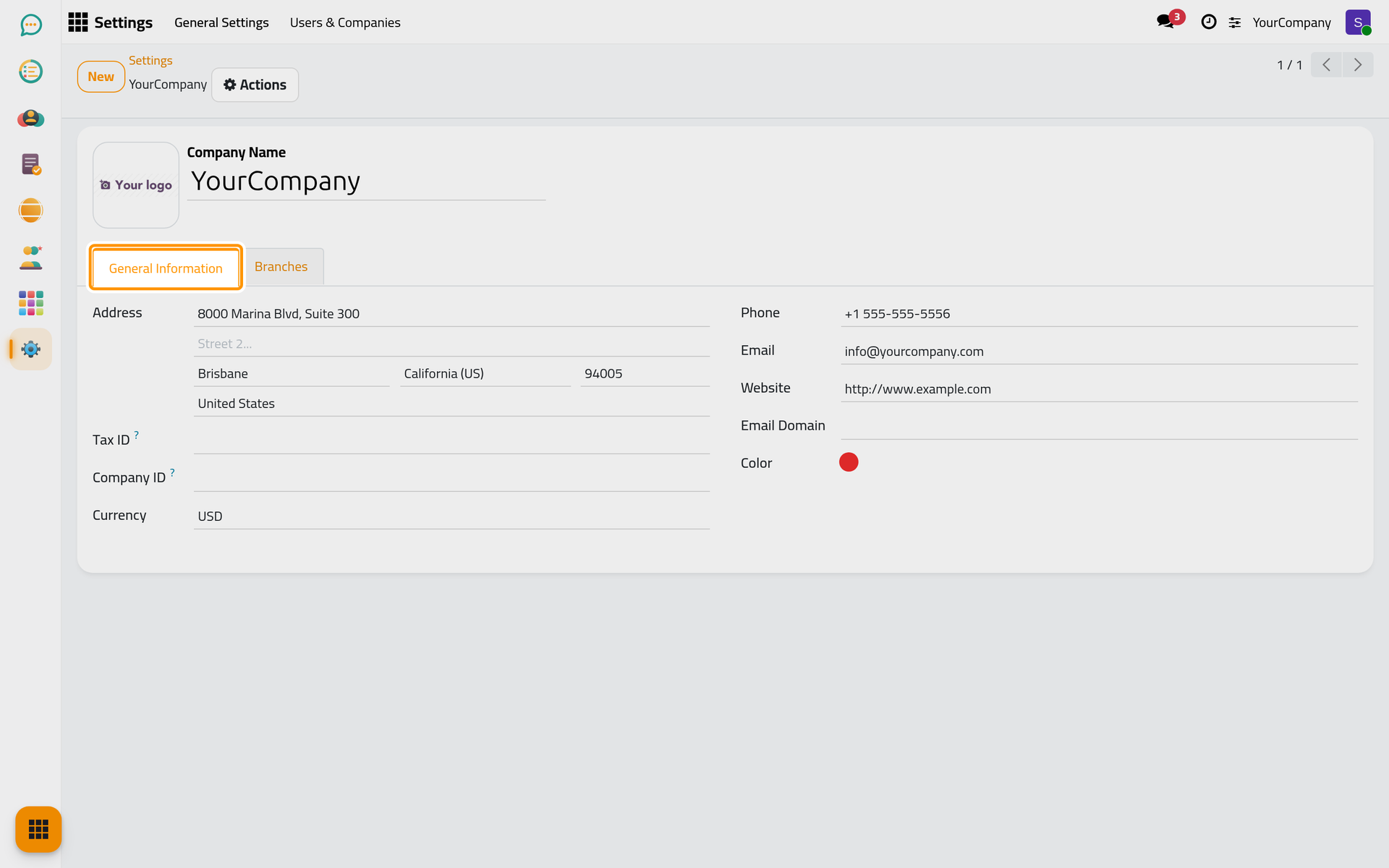Click the Website field http://www.example.com
Viewport: 1389px width, 868px height.
1099,389
